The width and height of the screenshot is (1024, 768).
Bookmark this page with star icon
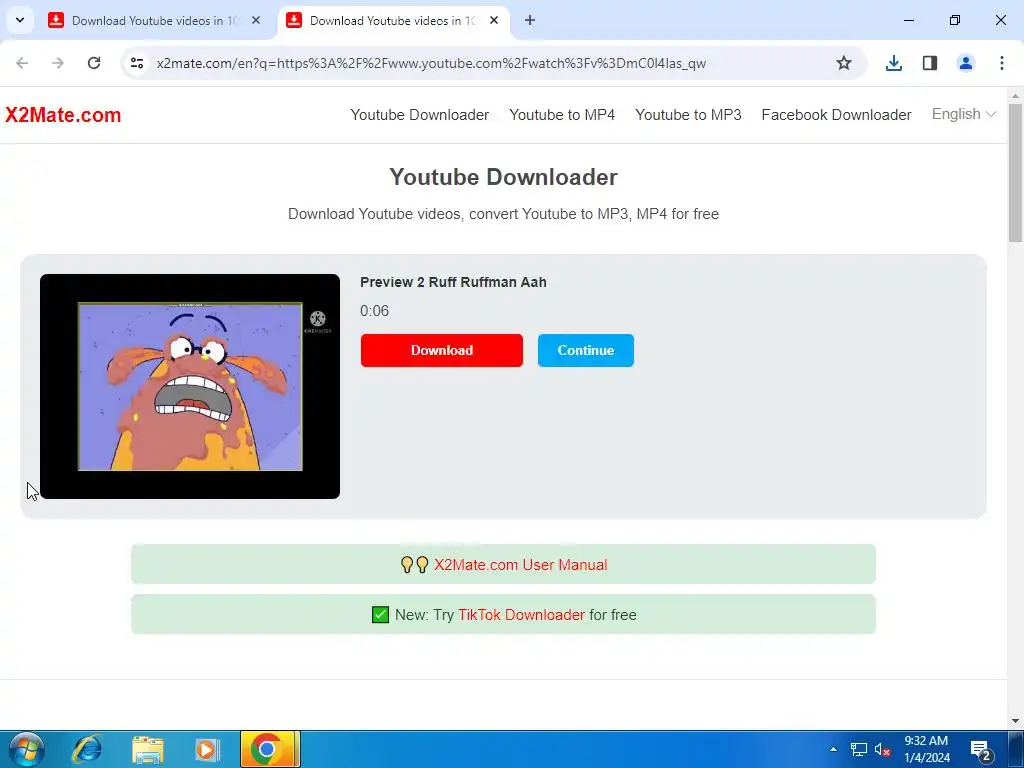pos(844,63)
